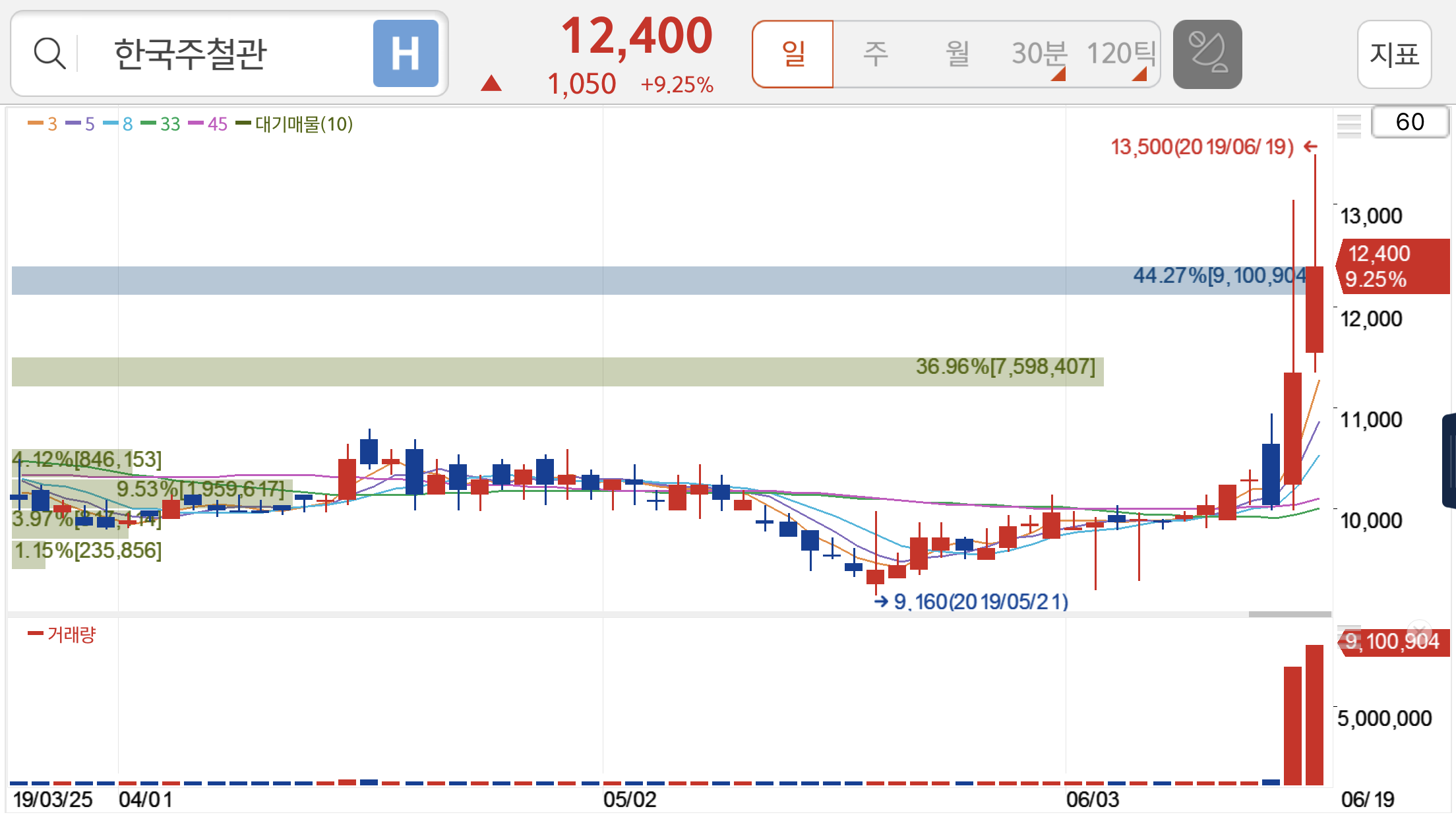Expand the 30분 minute-interval dropdown

pos(1040,55)
